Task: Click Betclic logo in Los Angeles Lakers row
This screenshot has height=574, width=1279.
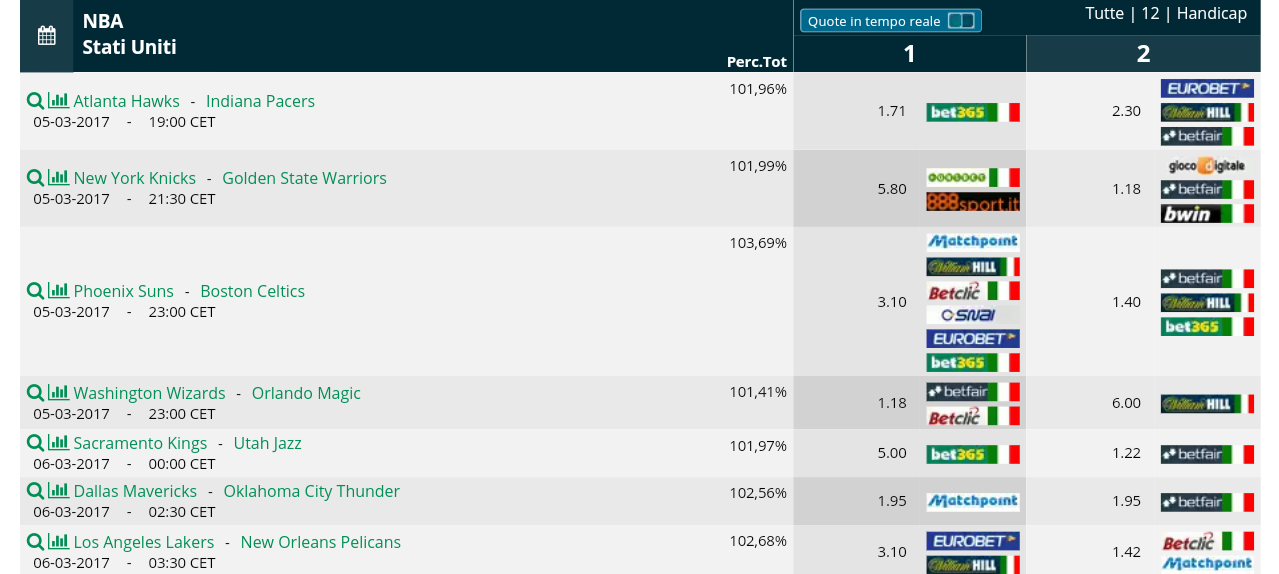Action: point(1207,541)
